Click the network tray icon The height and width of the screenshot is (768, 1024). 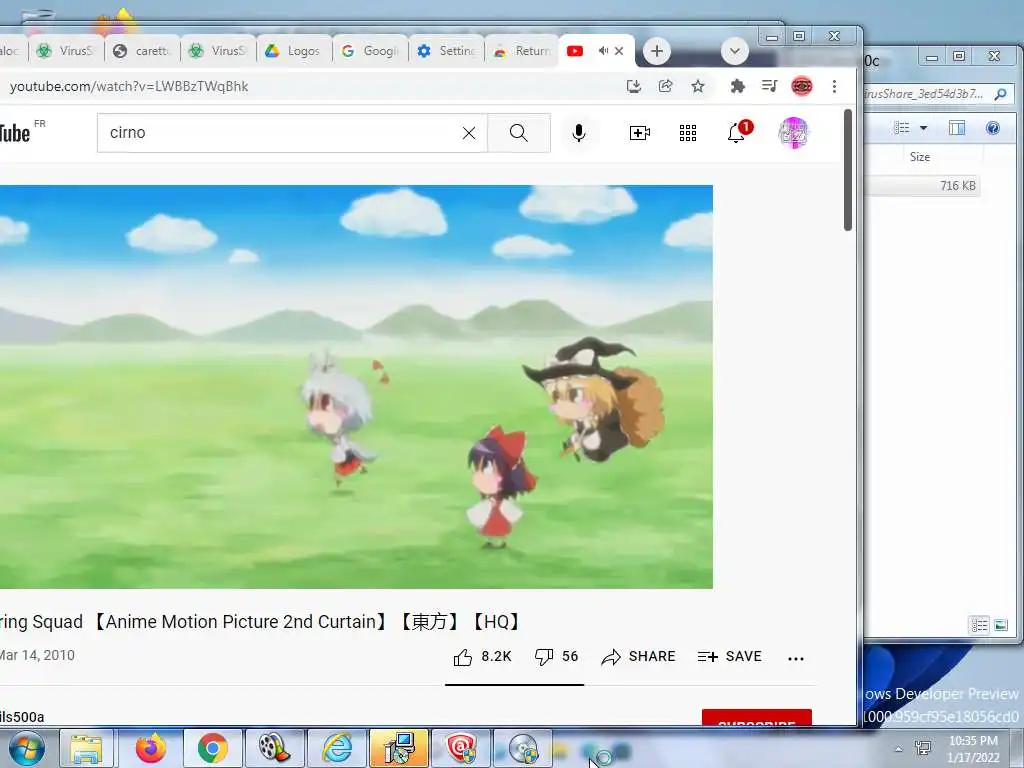tap(923, 748)
